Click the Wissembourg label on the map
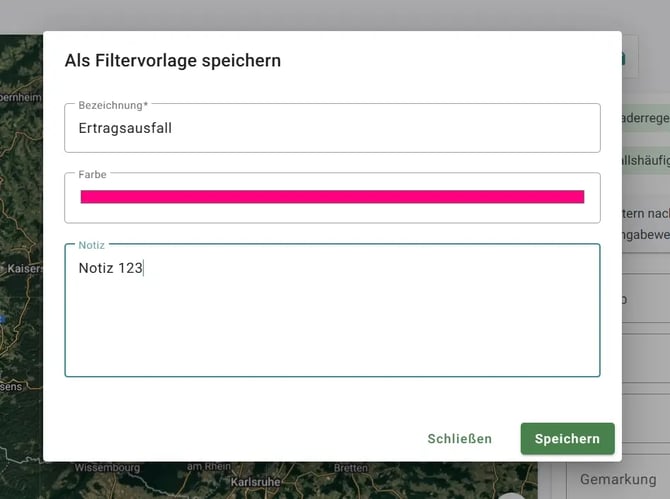 click(x=107, y=468)
